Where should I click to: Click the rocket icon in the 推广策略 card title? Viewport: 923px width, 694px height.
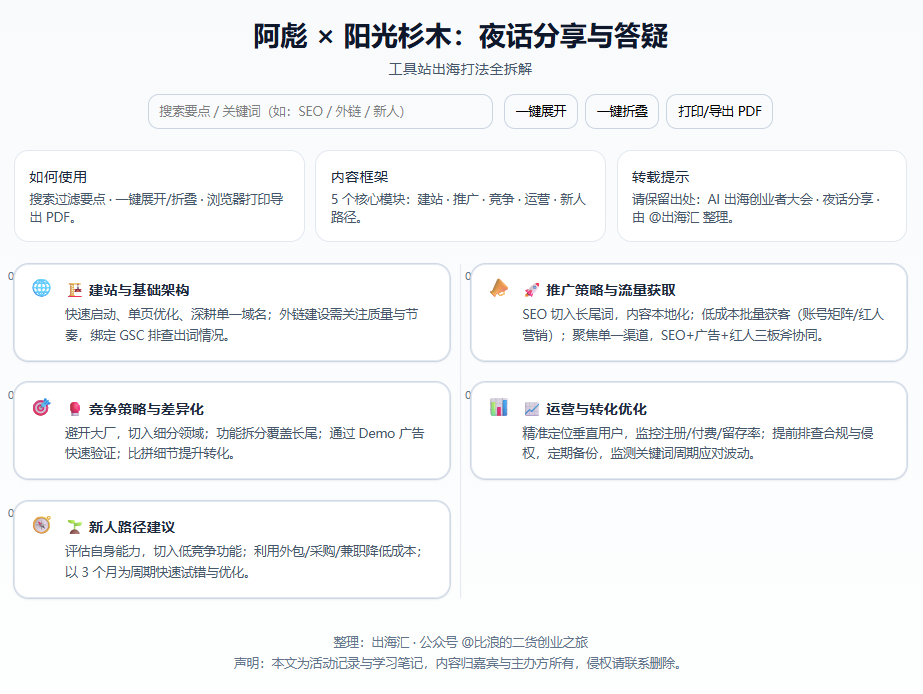pyautogui.click(x=531, y=290)
